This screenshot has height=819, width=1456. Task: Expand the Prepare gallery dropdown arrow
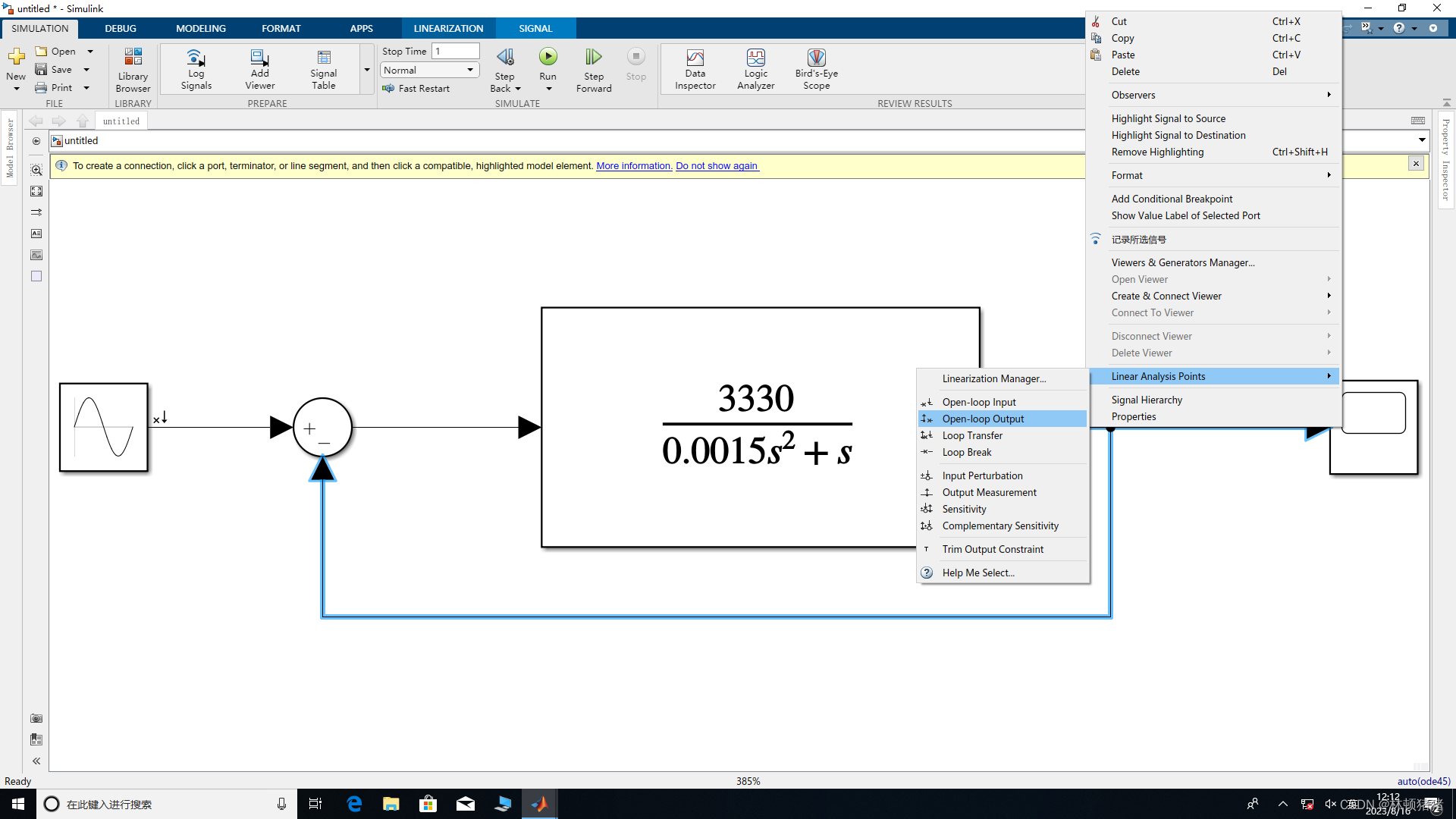[367, 70]
